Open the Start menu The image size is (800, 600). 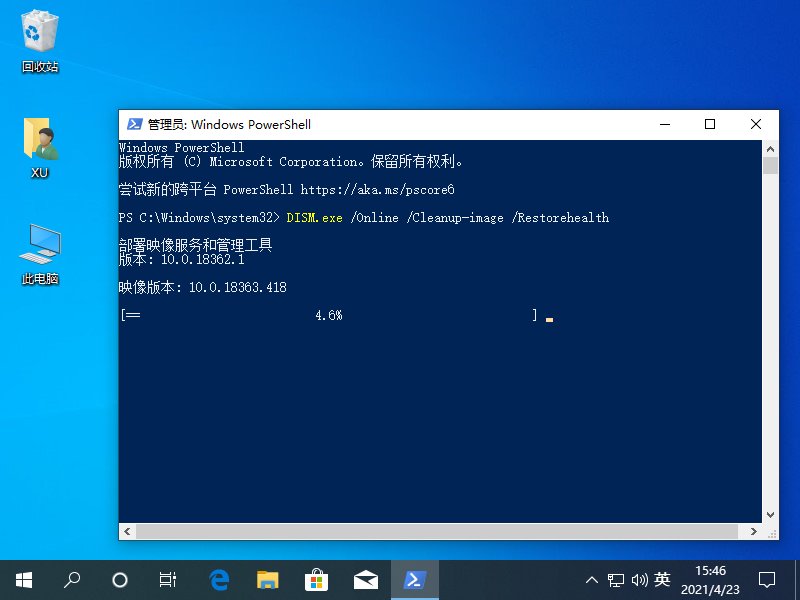pos(23,580)
